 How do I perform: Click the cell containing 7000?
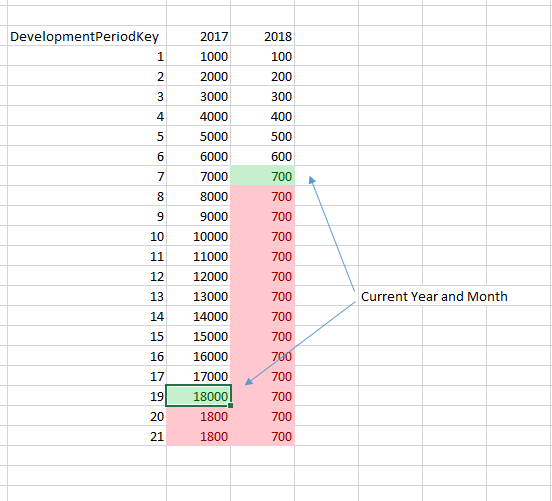click(x=199, y=176)
